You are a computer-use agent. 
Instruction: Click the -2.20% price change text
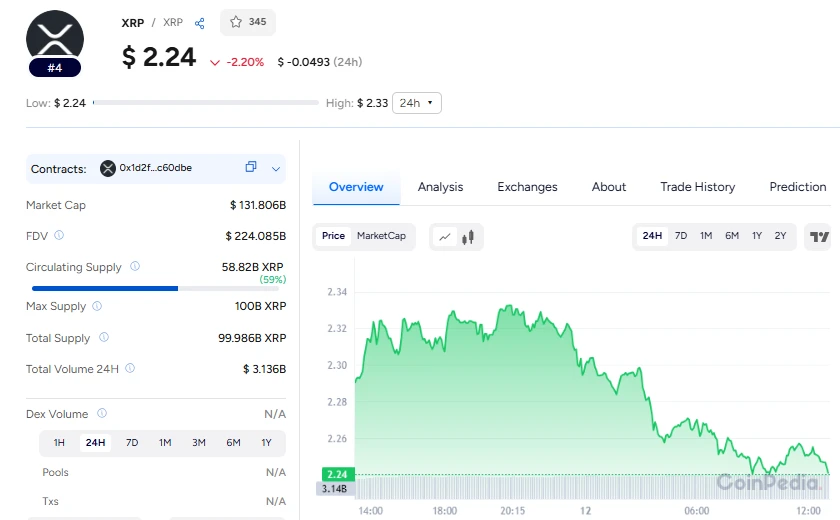245,62
